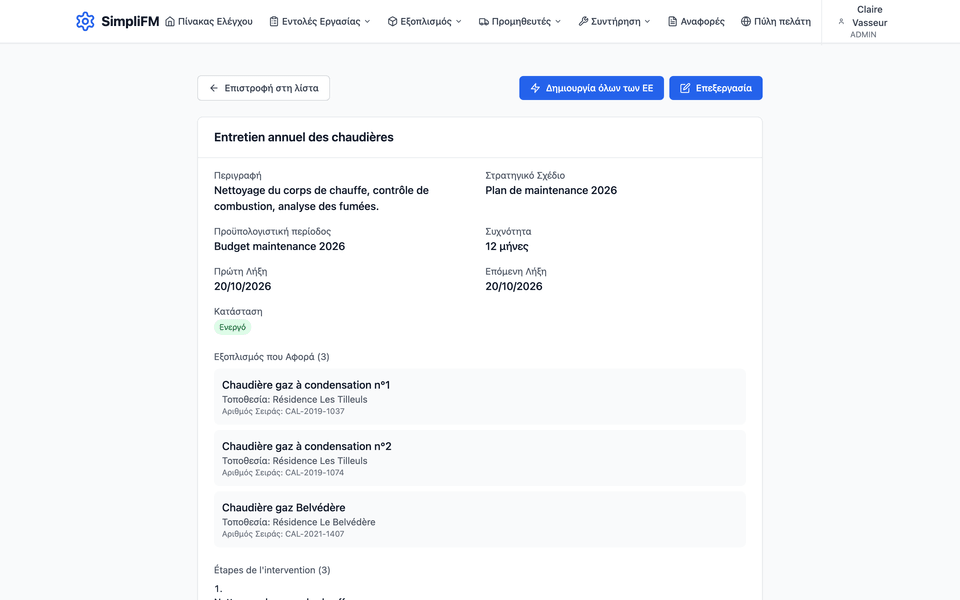The width and height of the screenshot is (960, 600).
Task: Click the home icon beside Πίνακας Ελέγχου
Action: (x=170, y=21)
